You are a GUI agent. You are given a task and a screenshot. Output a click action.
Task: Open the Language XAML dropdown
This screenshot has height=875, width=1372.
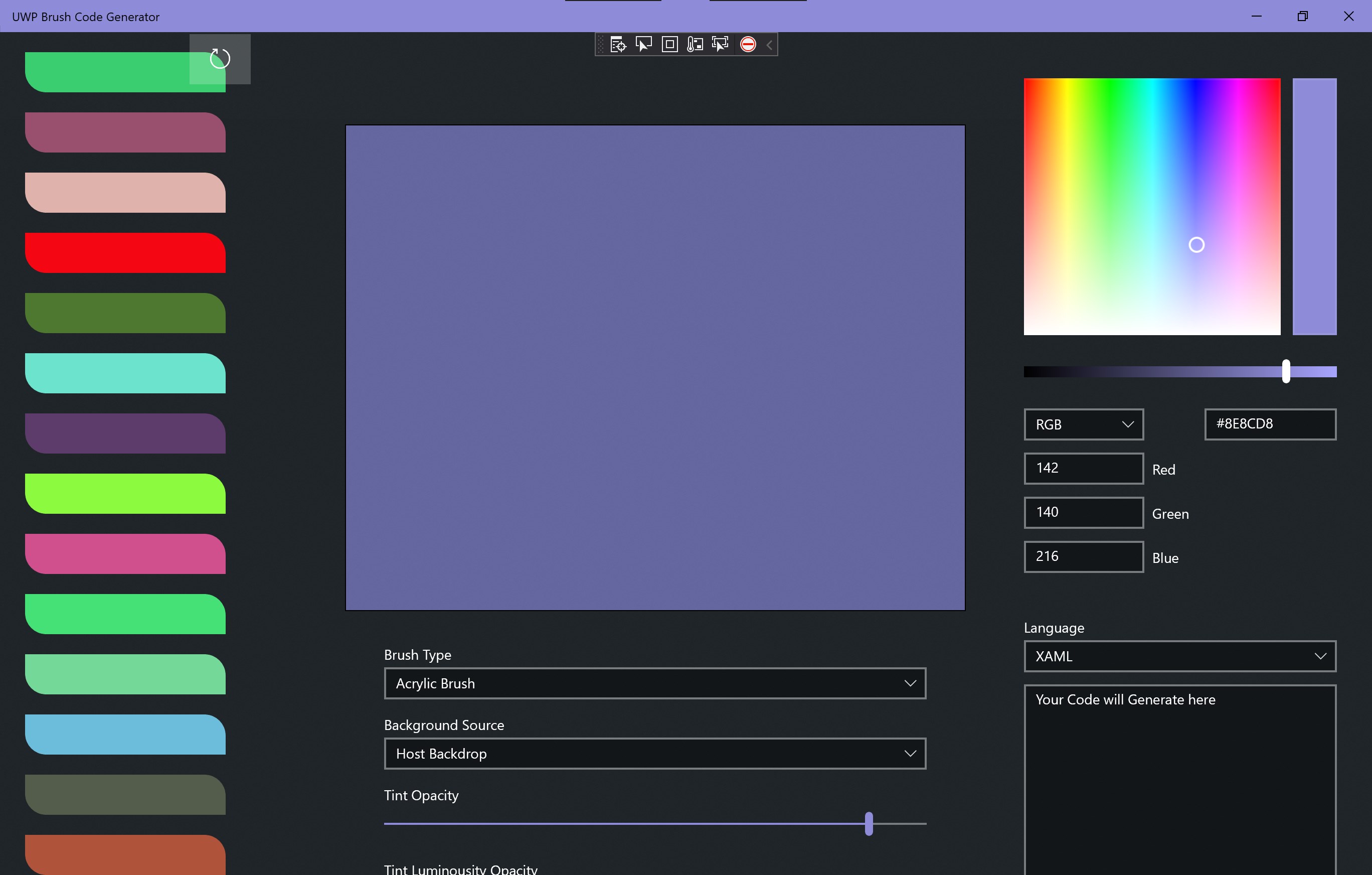1179,656
